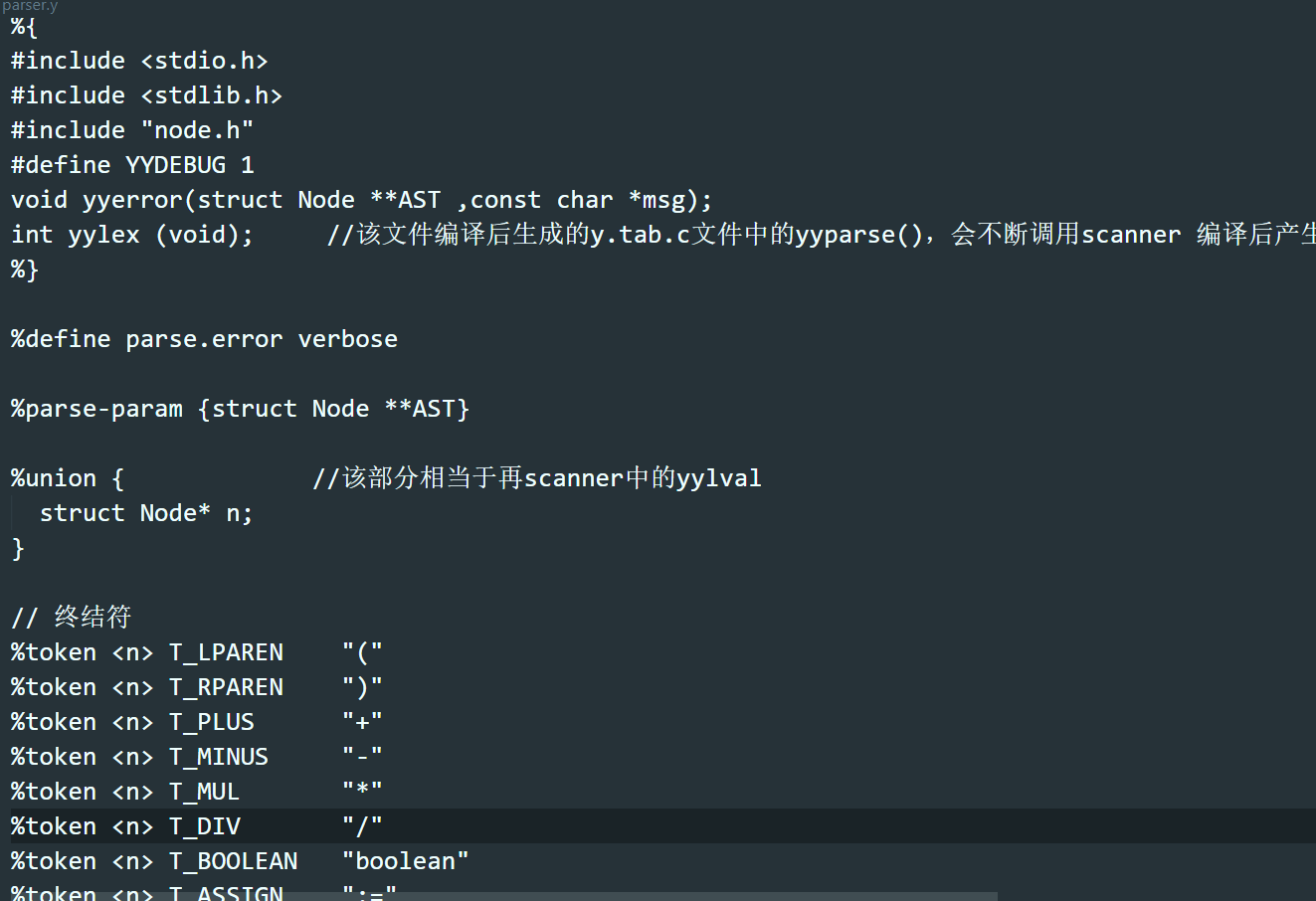This screenshot has width=1316, height=901.
Task: Click the %union keyword
Action: coord(54,478)
